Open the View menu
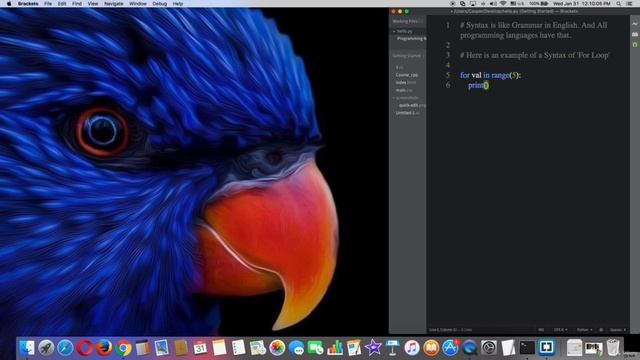The image size is (640, 360). pyautogui.click(x=93, y=4)
